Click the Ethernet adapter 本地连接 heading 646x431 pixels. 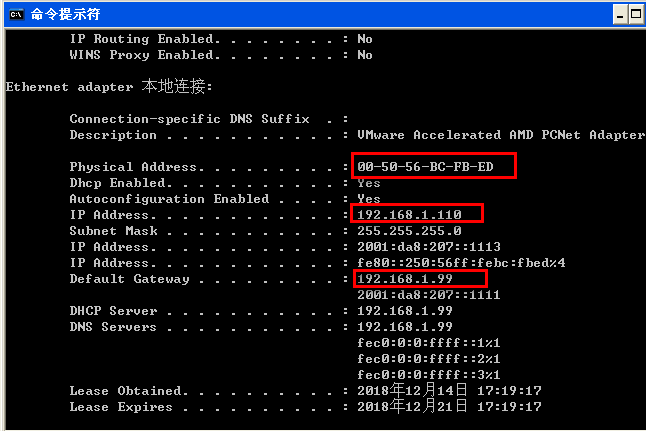pyautogui.click(x=109, y=87)
